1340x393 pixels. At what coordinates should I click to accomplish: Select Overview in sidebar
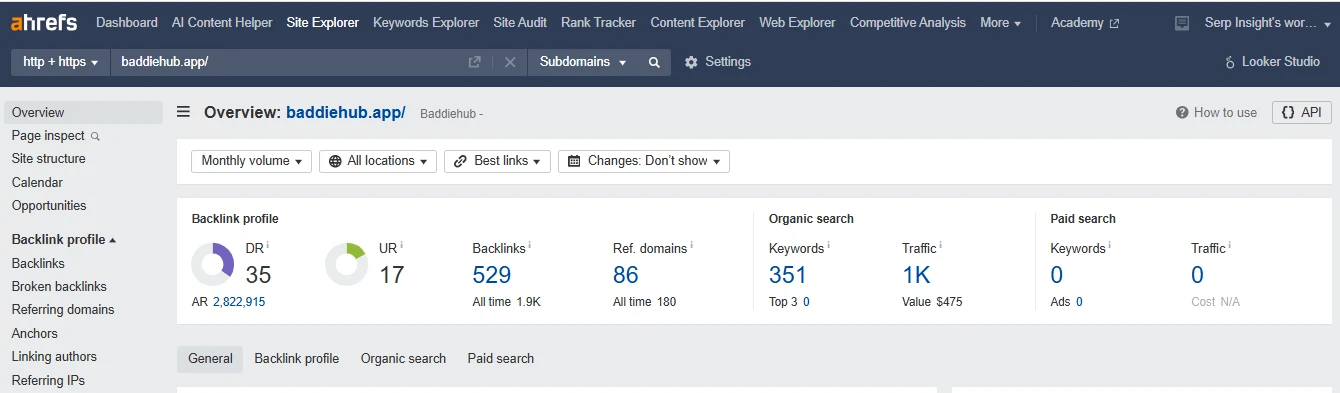[83, 112]
